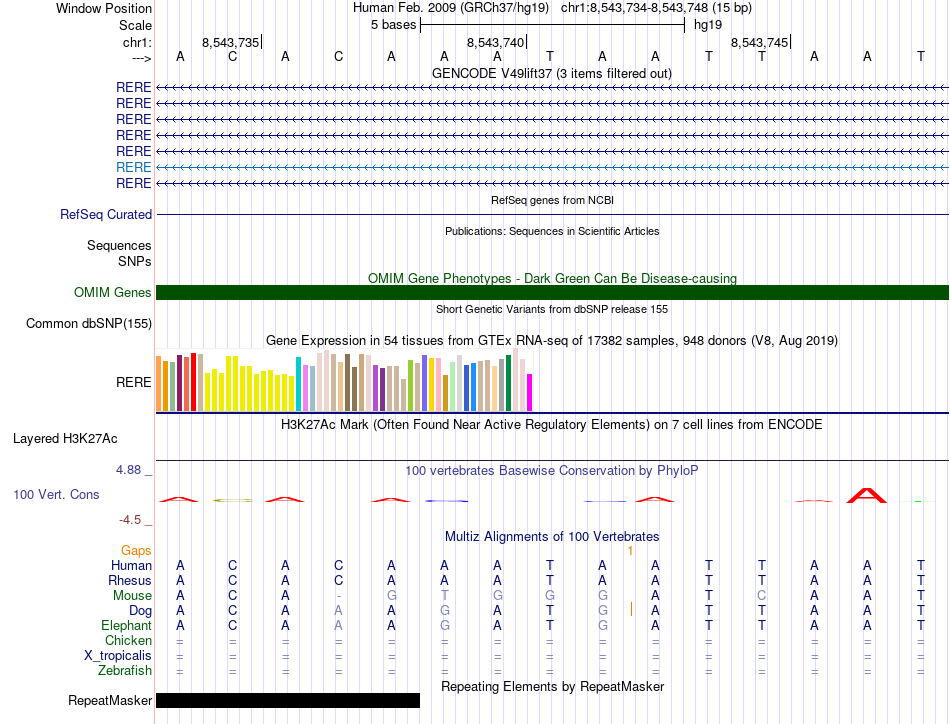950x724 pixels.
Task: Click the cyan bar in GTEx chart
Action: pyautogui.click(x=299, y=384)
